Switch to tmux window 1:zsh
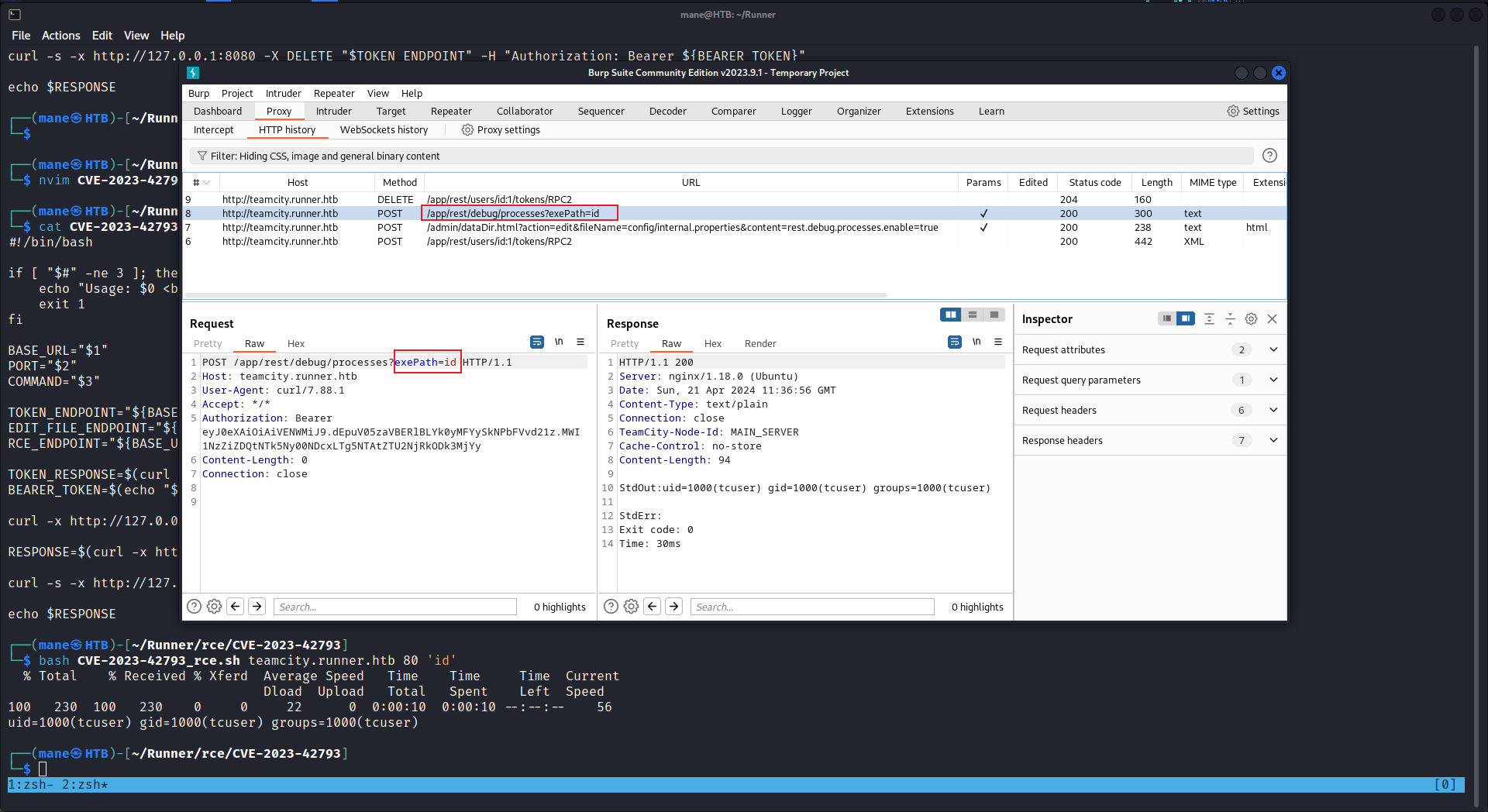The image size is (1488, 812). [31, 784]
